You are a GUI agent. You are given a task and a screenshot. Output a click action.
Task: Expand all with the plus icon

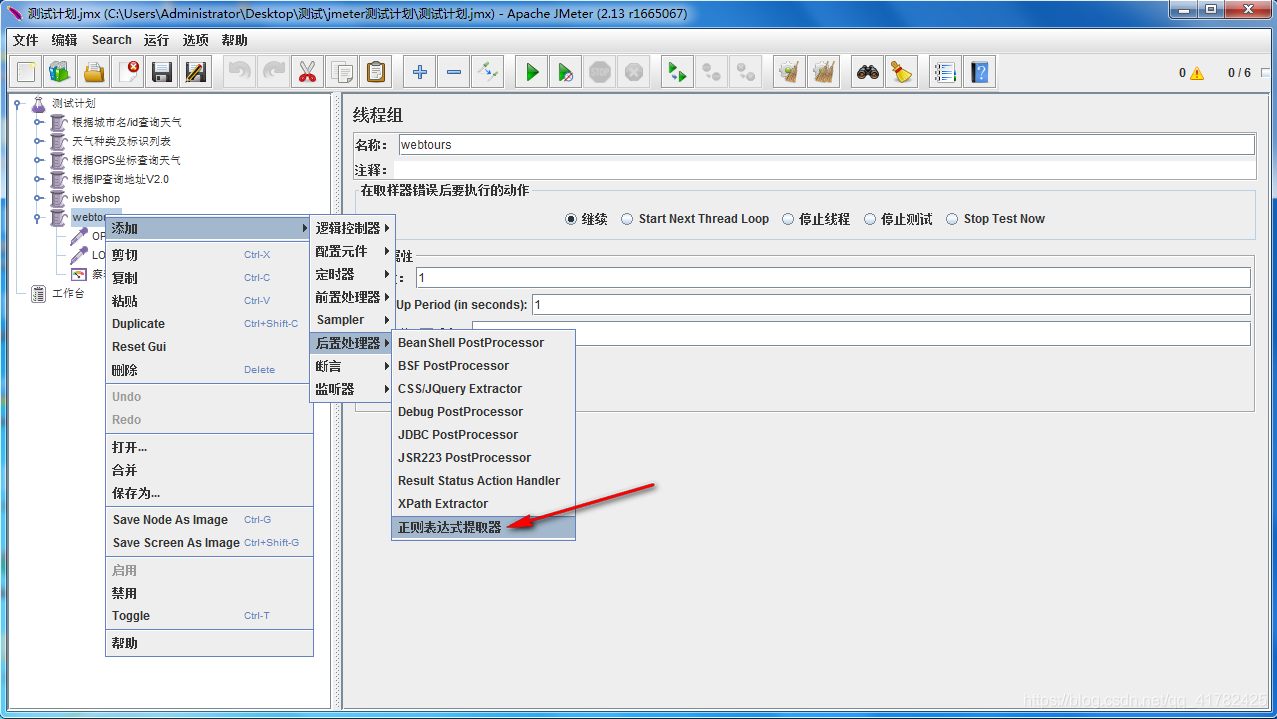[x=420, y=72]
